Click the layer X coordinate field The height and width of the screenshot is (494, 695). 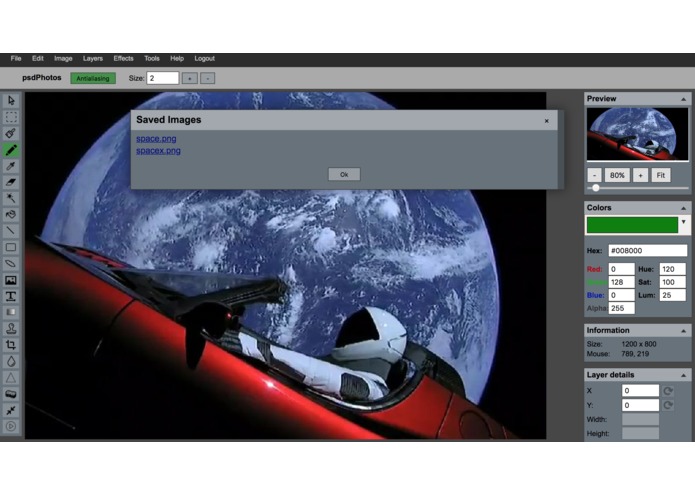point(640,391)
